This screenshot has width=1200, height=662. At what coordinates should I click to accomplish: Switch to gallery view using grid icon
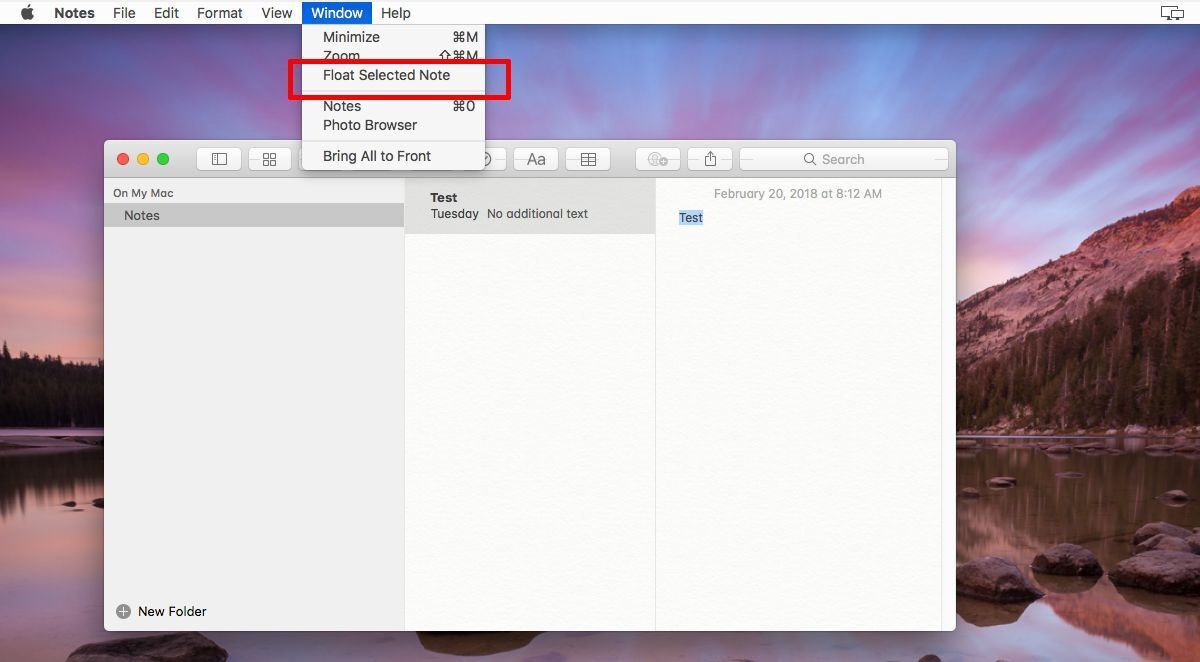point(269,158)
